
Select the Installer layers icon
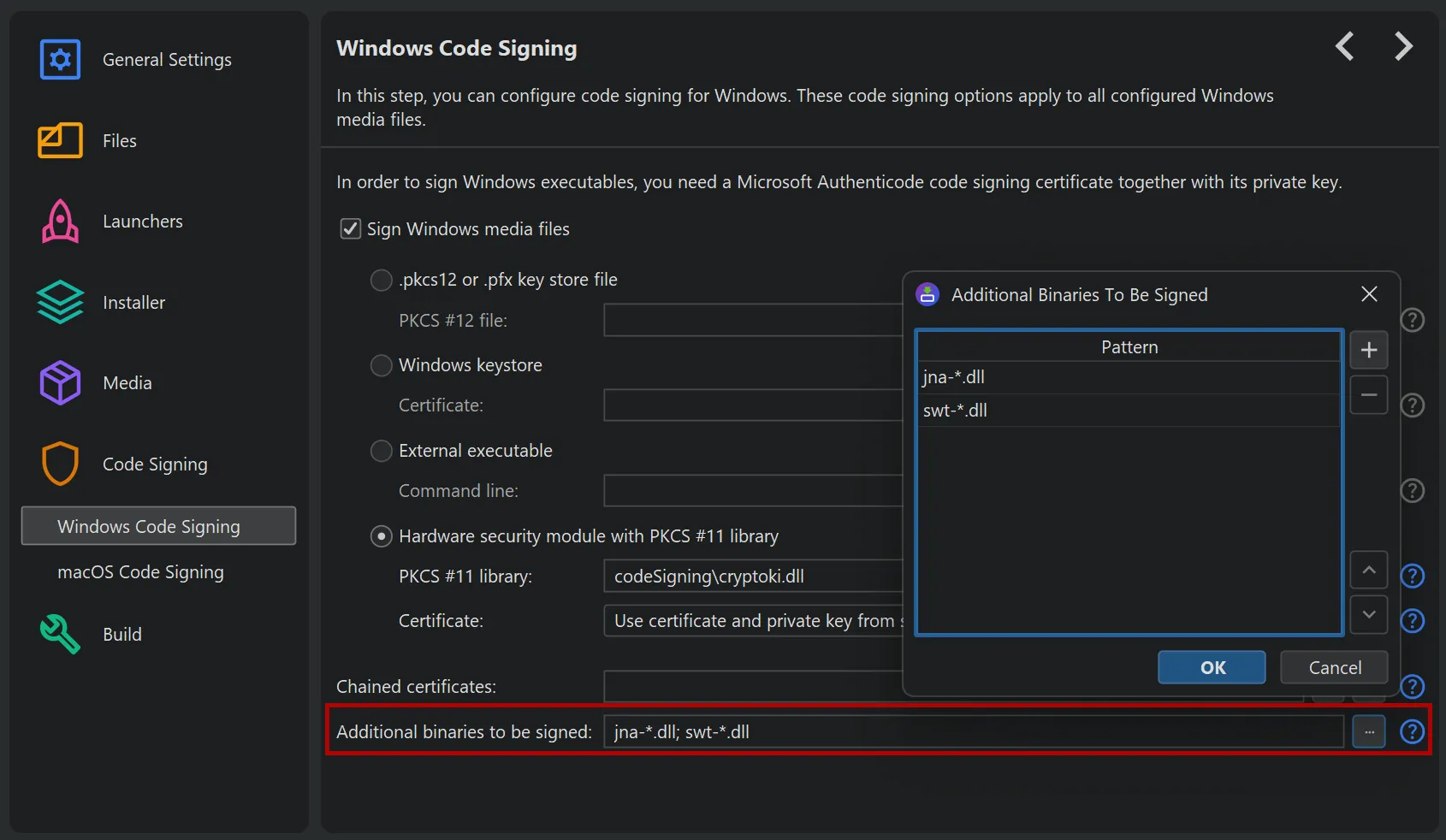[x=60, y=303]
